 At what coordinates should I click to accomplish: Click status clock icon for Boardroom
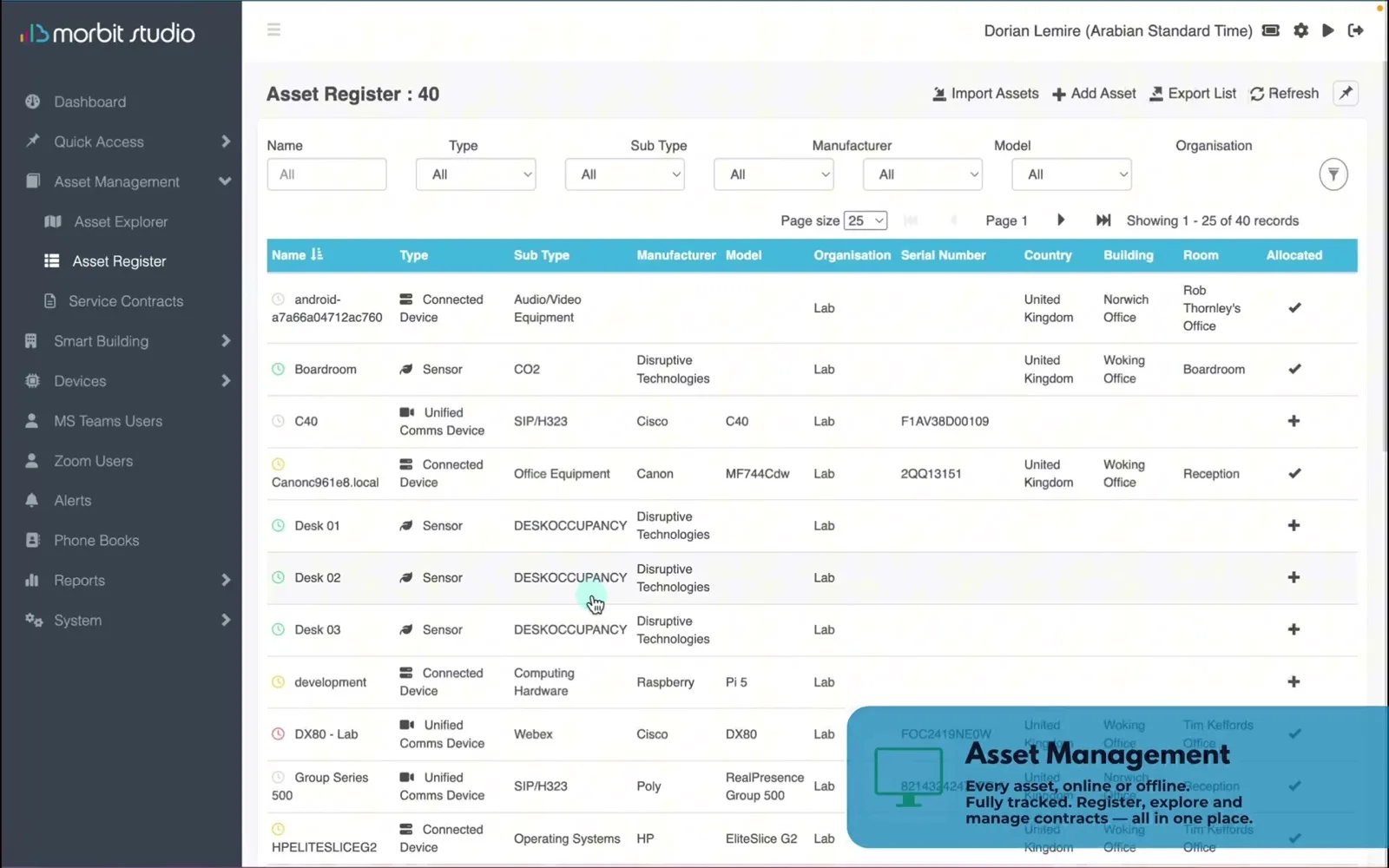pos(279,369)
